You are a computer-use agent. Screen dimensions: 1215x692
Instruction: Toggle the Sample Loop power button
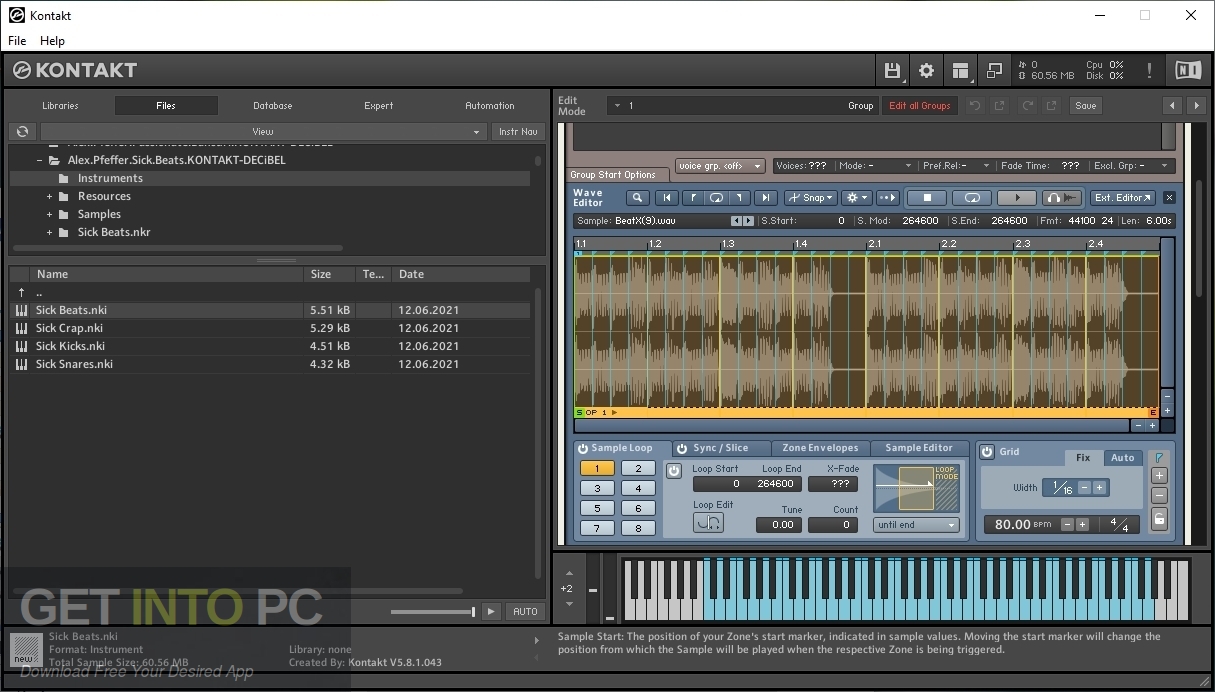pyautogui.click(x=583, y=448)
